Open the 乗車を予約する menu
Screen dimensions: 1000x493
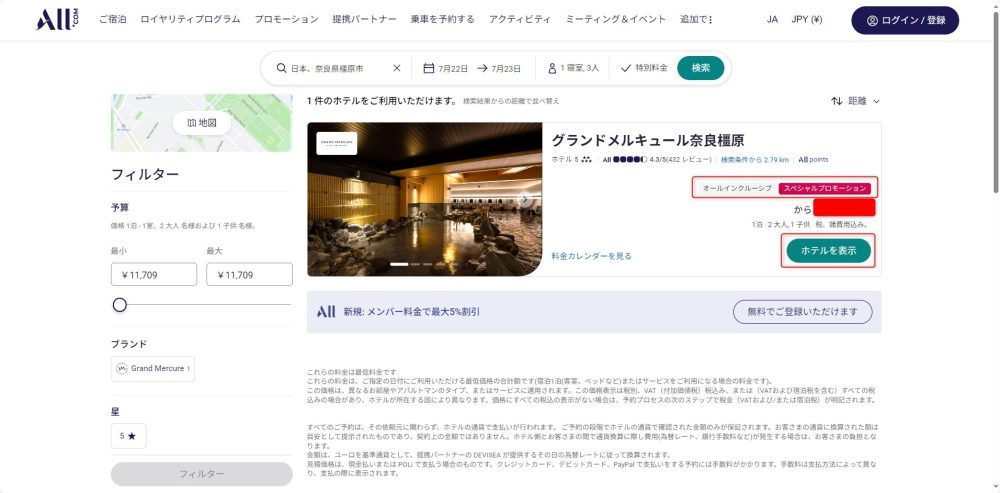[443, 20]
